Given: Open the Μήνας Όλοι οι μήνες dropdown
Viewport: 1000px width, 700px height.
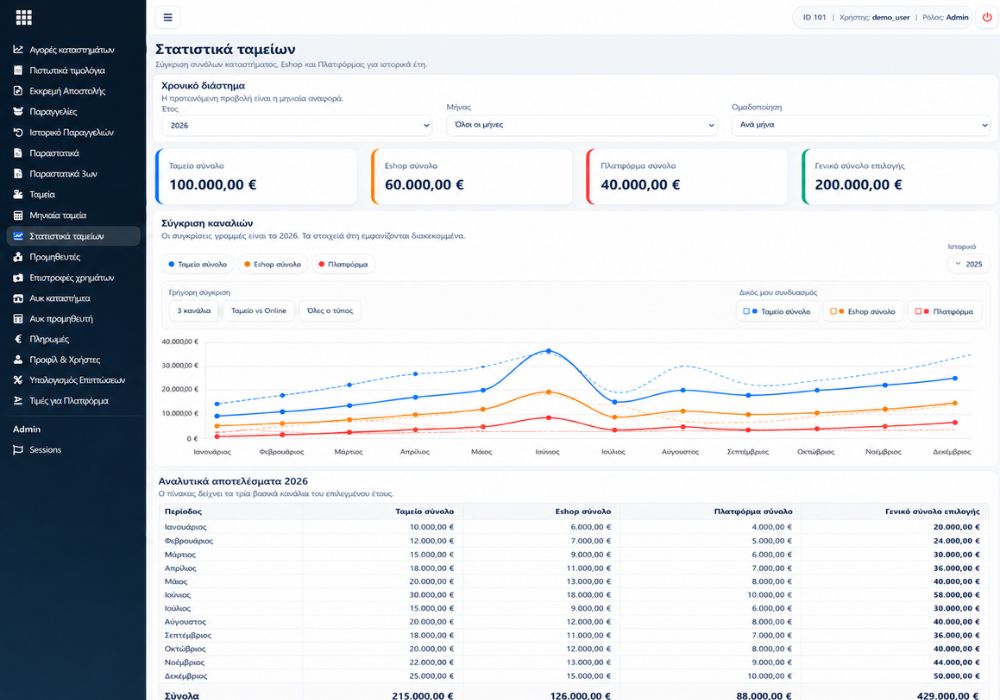Looking at the screenshot, I should [x=582, y=125].
